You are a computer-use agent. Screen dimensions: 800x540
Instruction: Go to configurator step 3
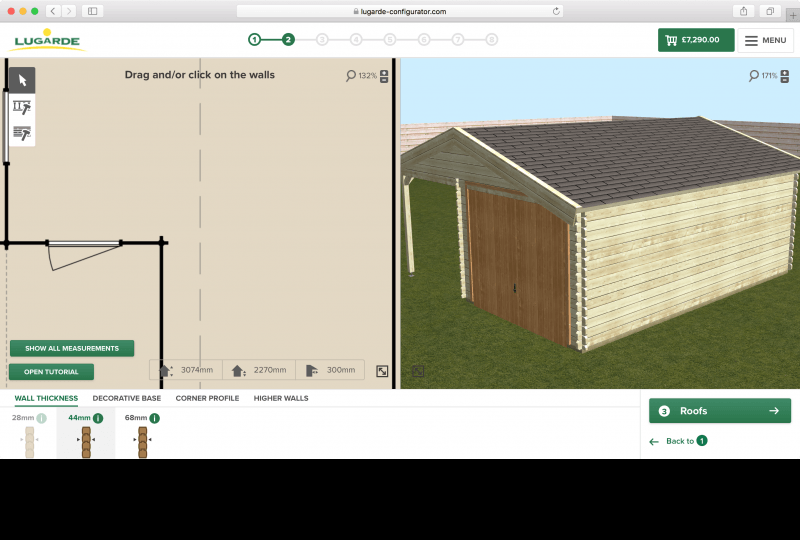point(322,39)
